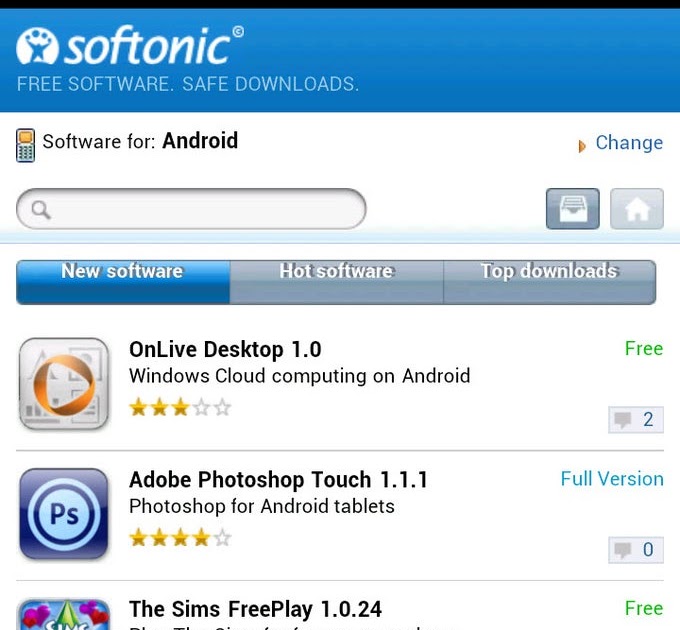Open the Softonic logo home link
Viewport: 680px width, 630px height.
pos(130,46)
